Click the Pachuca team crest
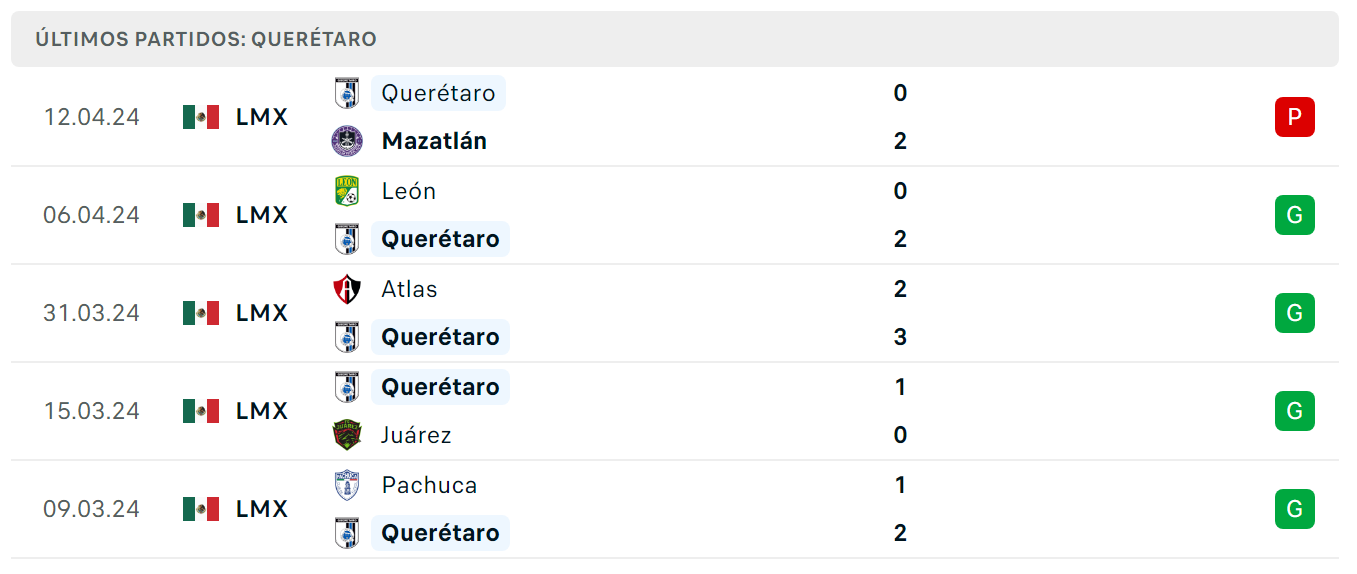Screen dimensions: 1357x574 (x=347, y=485)
